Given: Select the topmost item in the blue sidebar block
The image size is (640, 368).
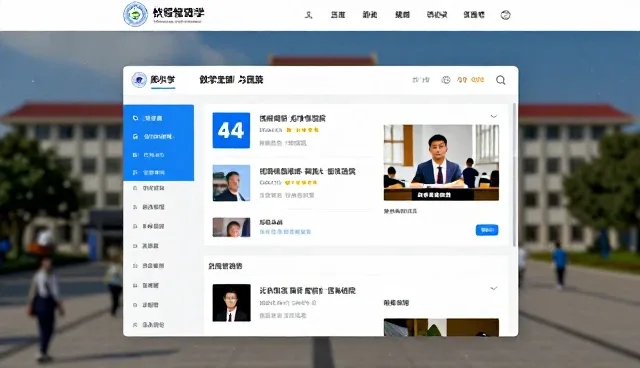Looking at the screenshot, I should click(158, 118).
